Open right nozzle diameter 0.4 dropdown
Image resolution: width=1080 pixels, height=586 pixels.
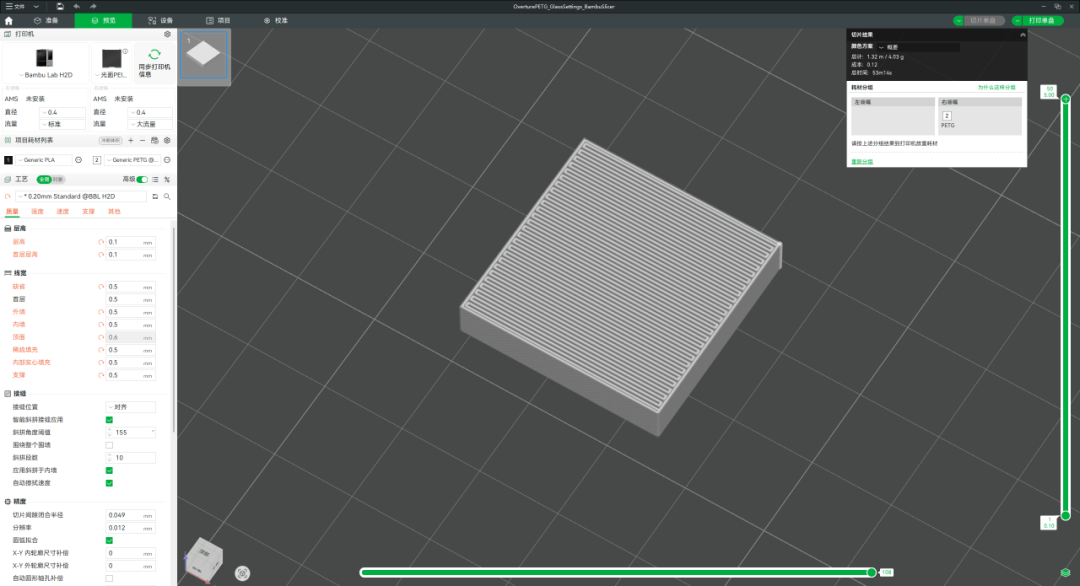(x=149, y=112)
